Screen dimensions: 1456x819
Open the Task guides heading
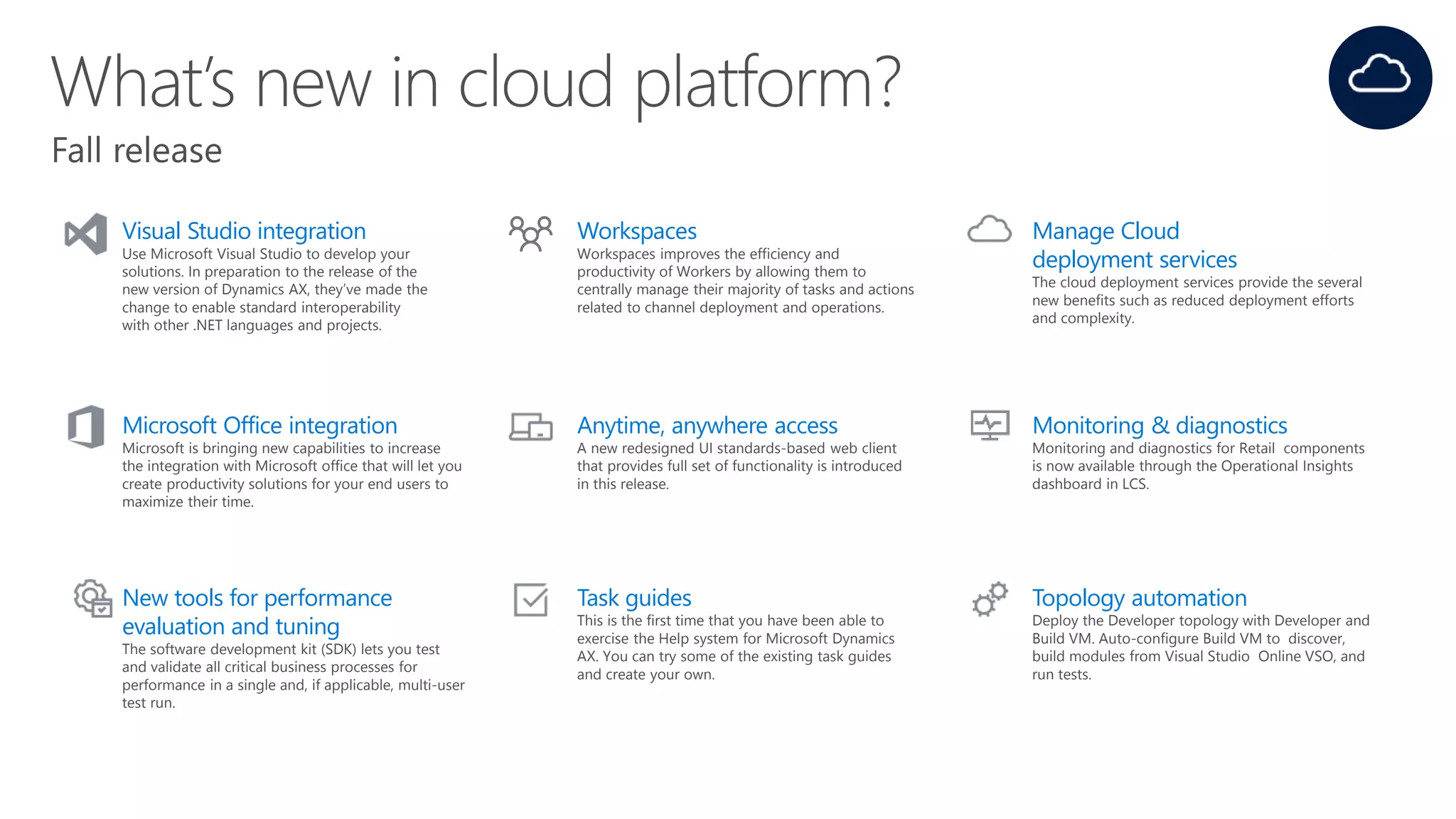coord(633,598)
